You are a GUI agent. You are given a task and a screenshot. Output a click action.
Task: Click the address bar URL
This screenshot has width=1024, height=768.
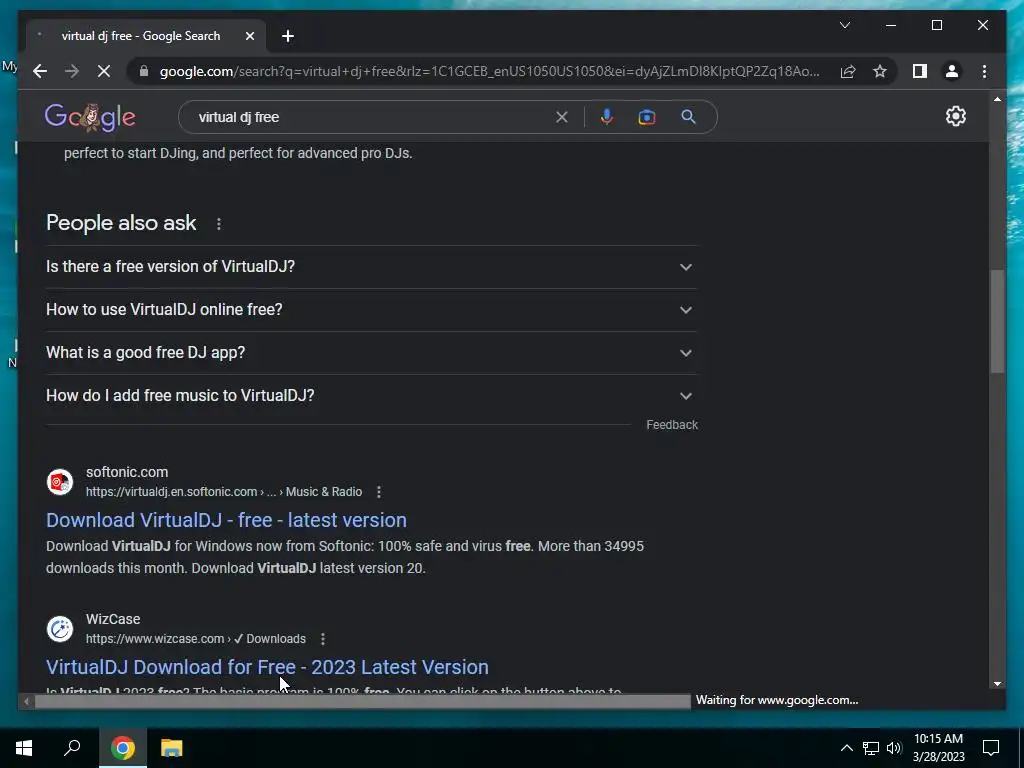(490, 71)
